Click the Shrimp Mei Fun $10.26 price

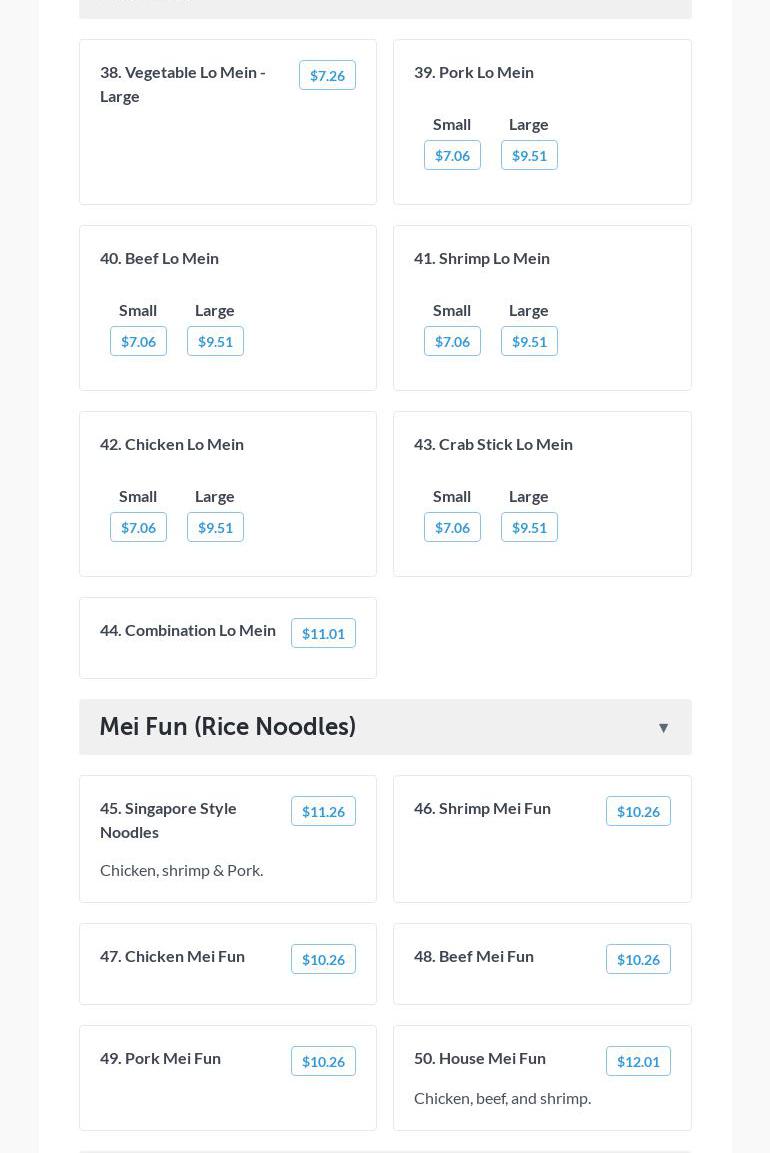pos(638,812)
